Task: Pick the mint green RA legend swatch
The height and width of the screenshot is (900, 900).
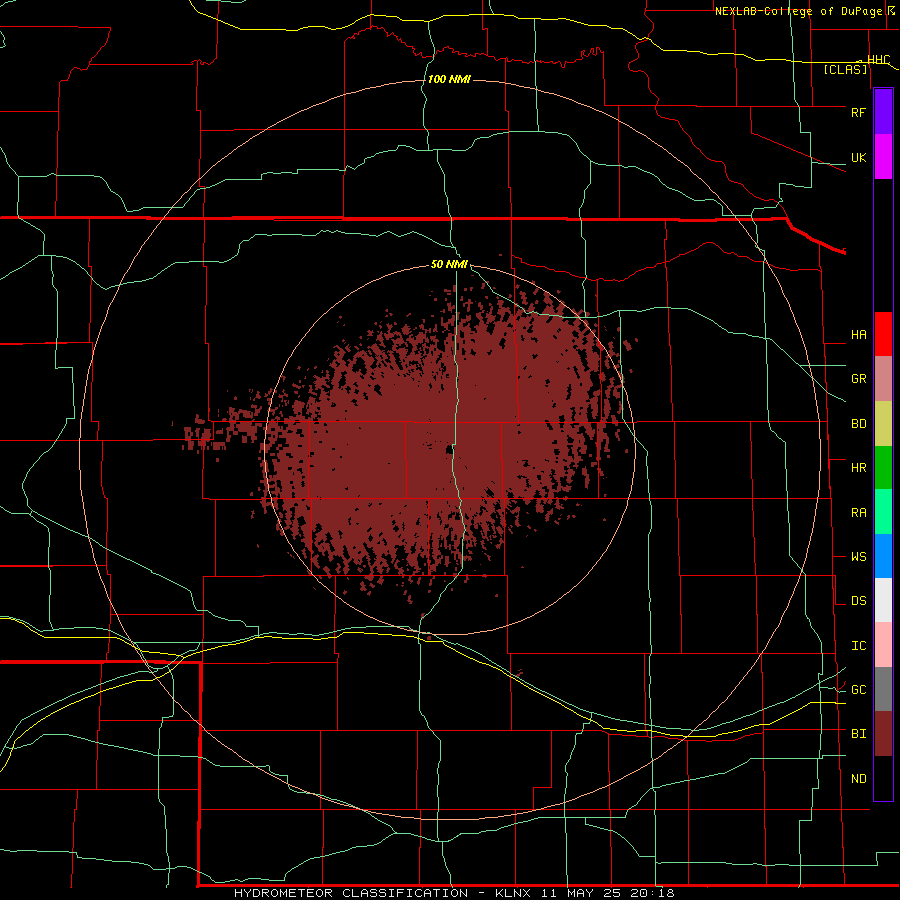Action: click(x=883, y=512)
